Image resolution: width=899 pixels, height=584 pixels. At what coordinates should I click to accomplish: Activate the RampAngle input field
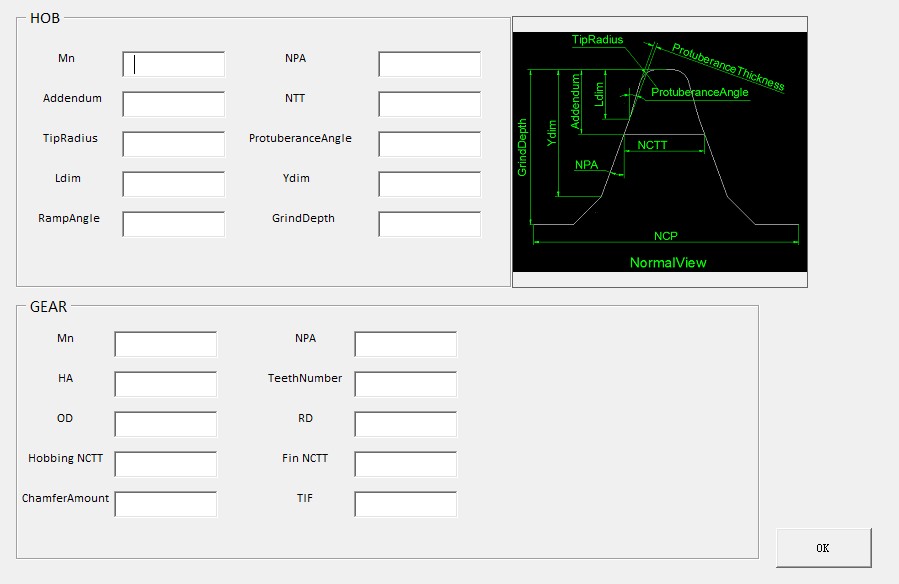tap(173, 224)
